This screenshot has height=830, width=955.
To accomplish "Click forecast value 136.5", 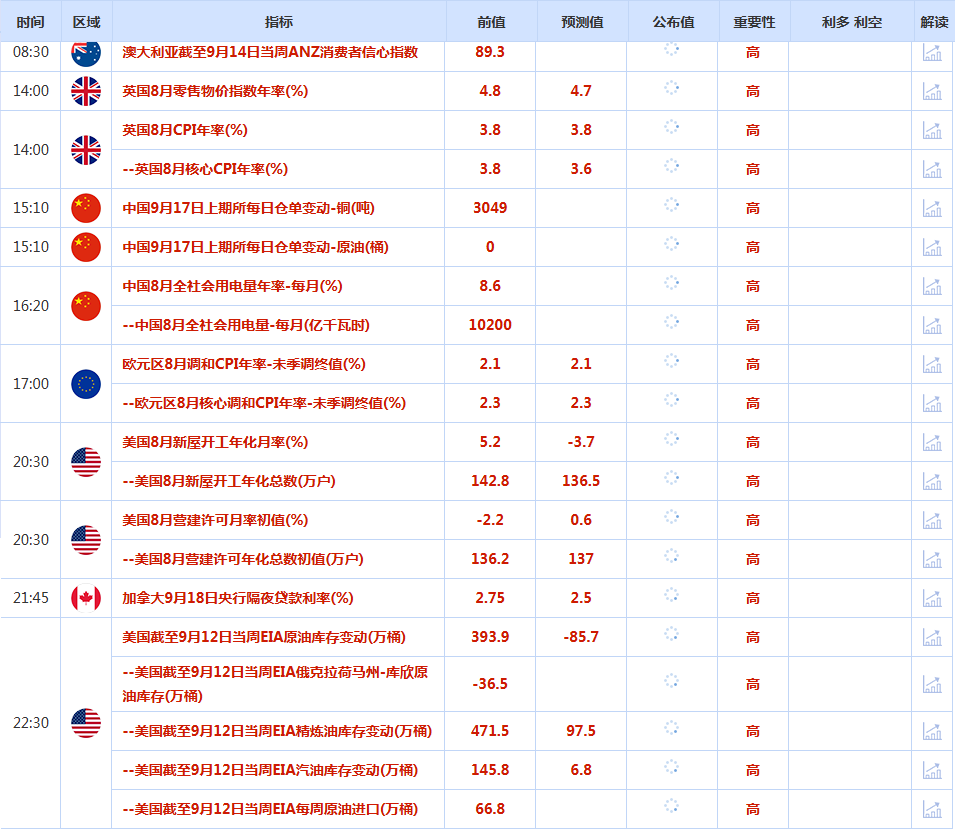I will [581, 481].
